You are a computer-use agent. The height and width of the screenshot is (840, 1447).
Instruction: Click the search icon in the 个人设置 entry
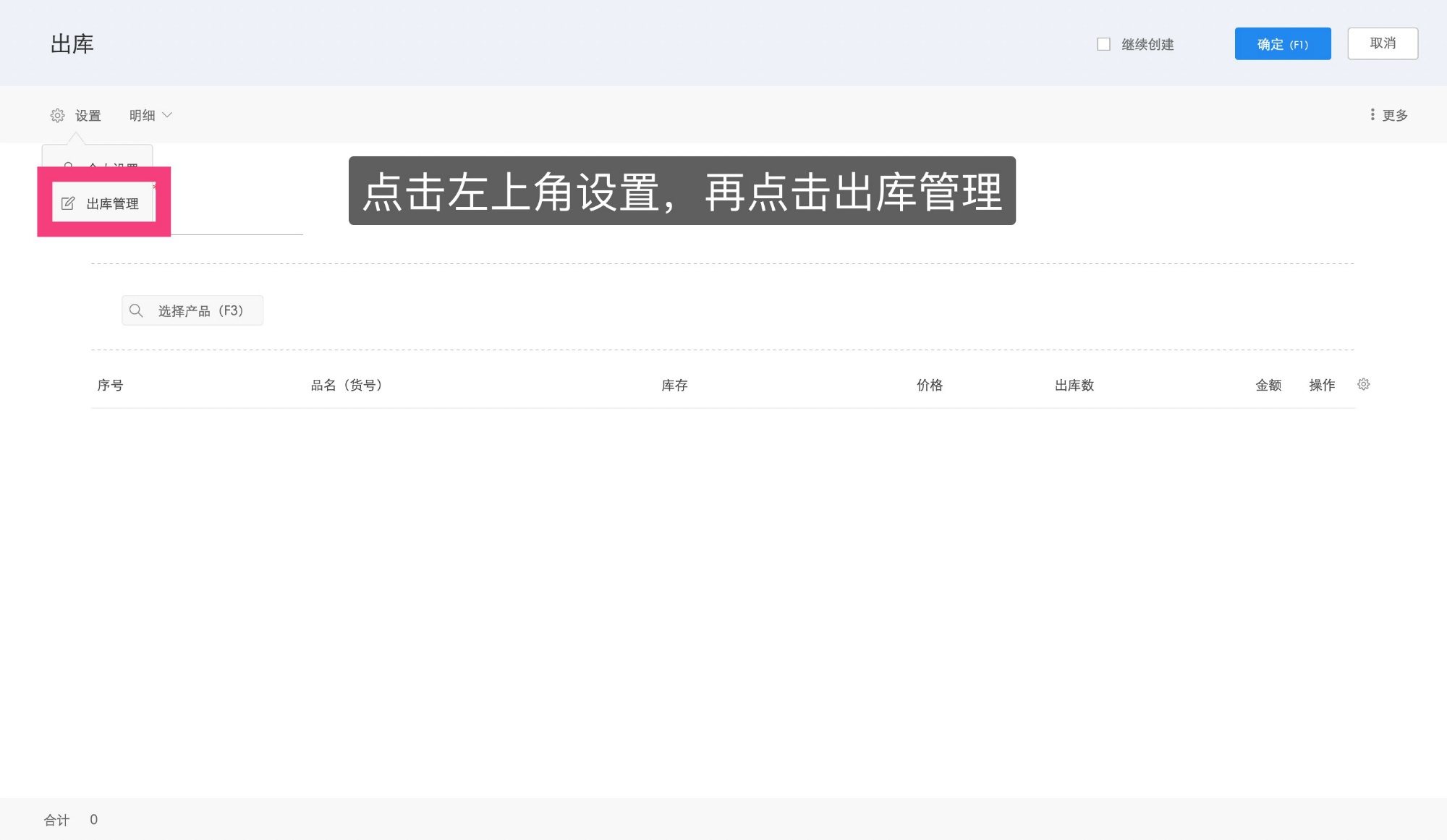[69, 165]
